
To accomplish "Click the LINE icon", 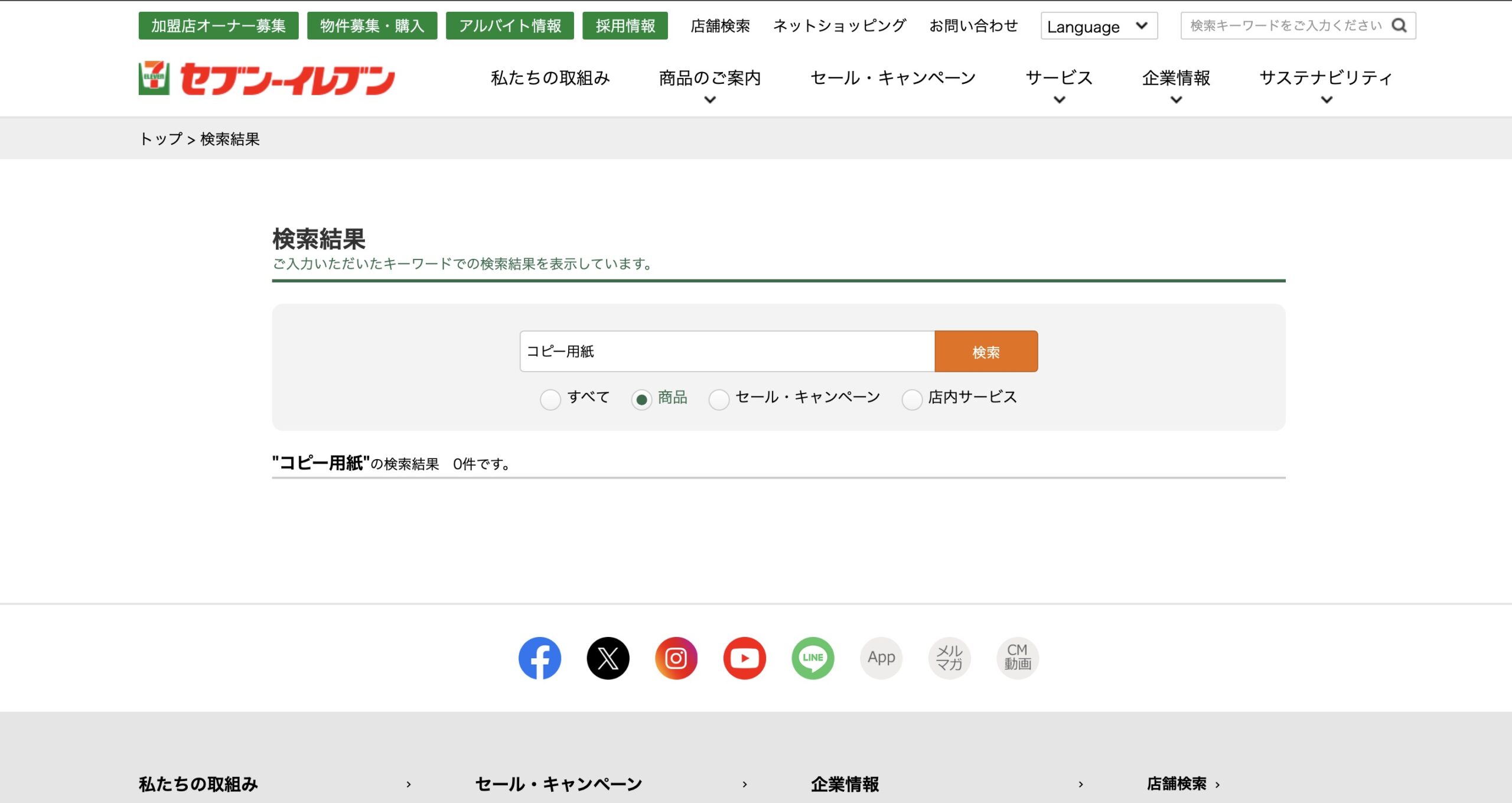I will [x=813, y=658].
